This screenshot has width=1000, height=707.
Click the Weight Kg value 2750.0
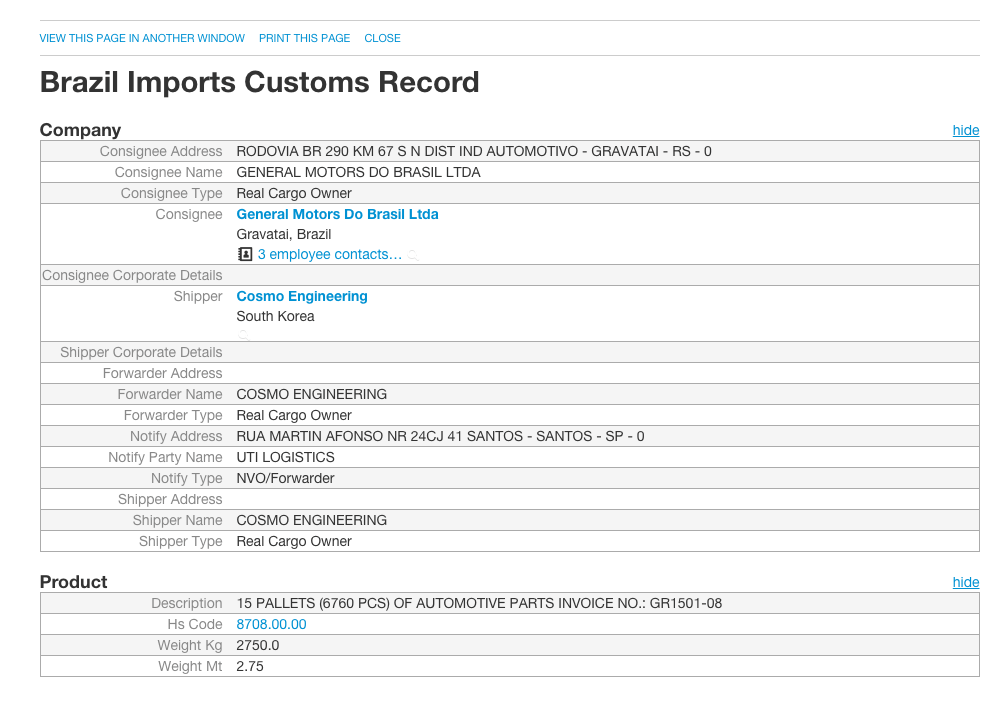click(258, 646)
